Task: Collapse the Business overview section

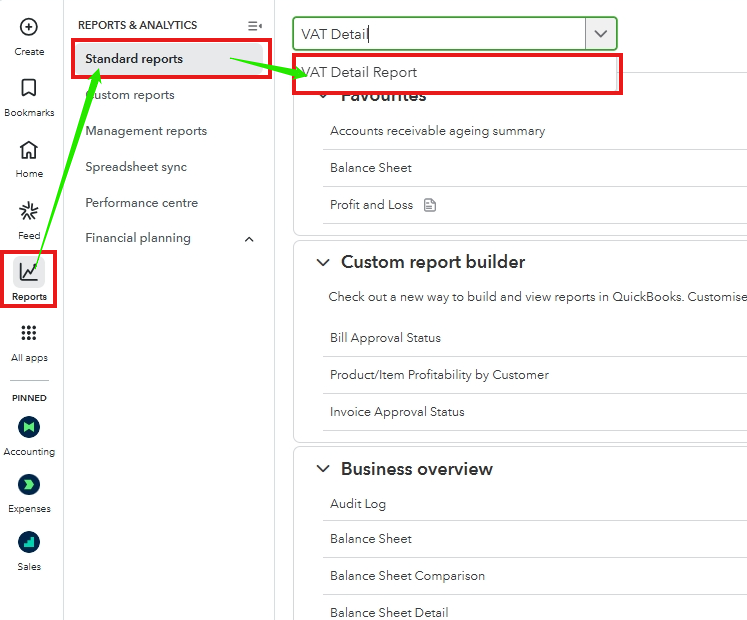Action: [x=323, y=469]
